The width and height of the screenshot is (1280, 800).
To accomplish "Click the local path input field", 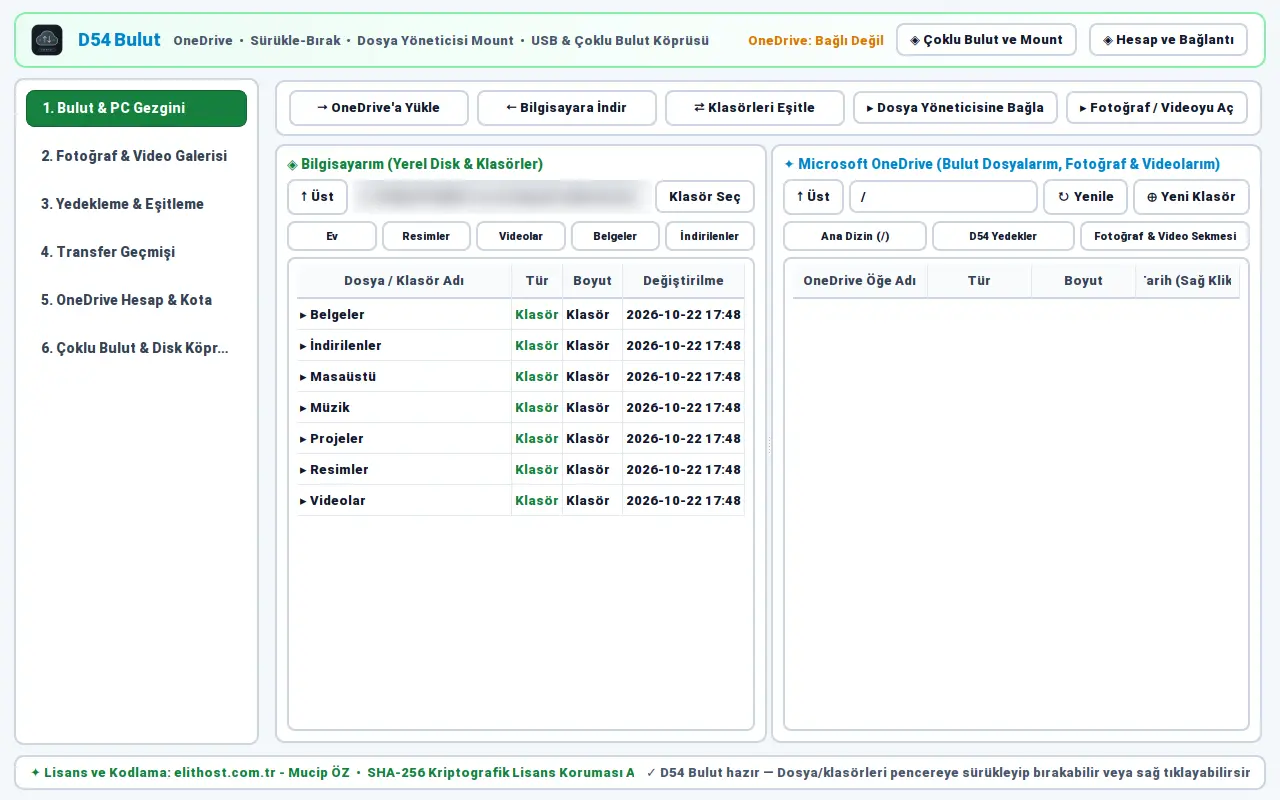I will (x=501, y=197).
